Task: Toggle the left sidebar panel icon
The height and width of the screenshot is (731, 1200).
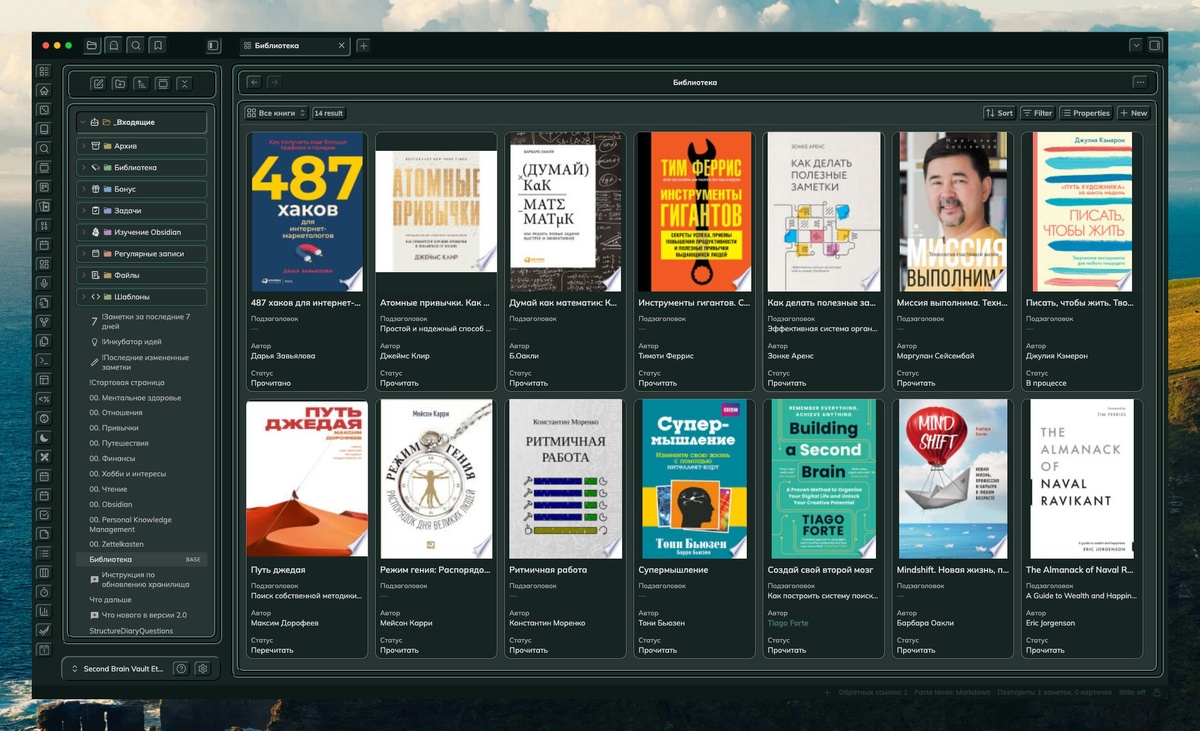Action: click(x=213, y=45)
